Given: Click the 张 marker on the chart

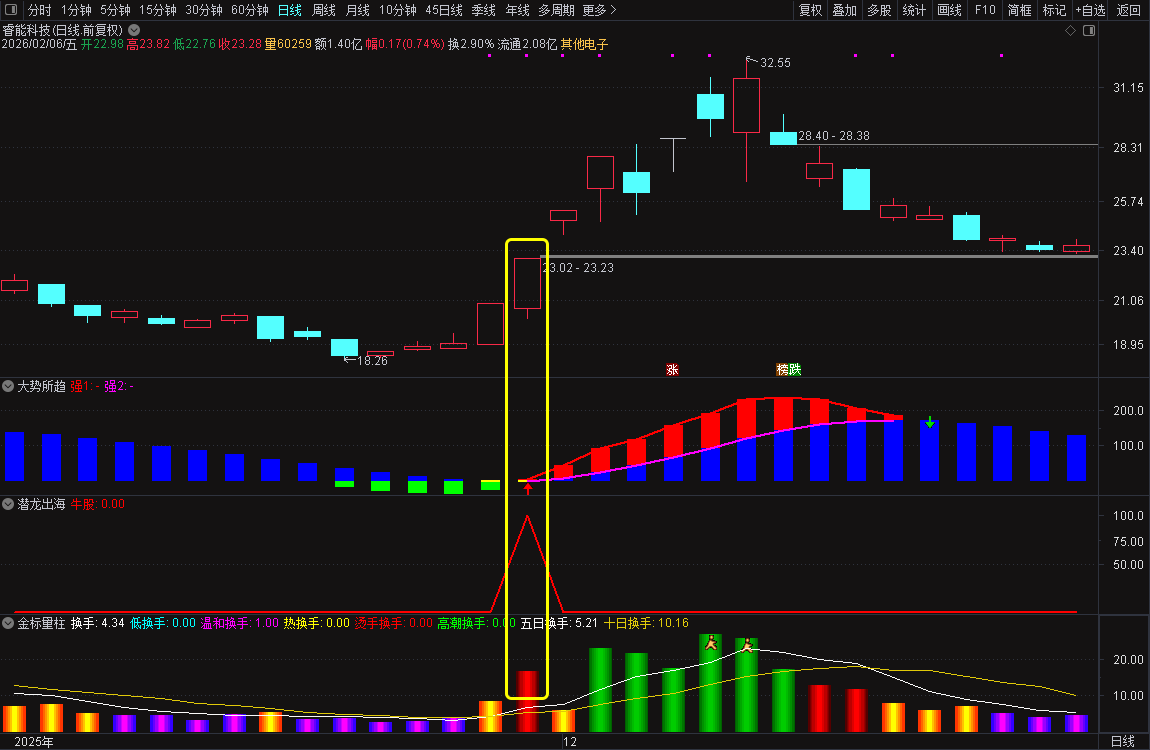Looking at the screenshot, I should [672, 370].
